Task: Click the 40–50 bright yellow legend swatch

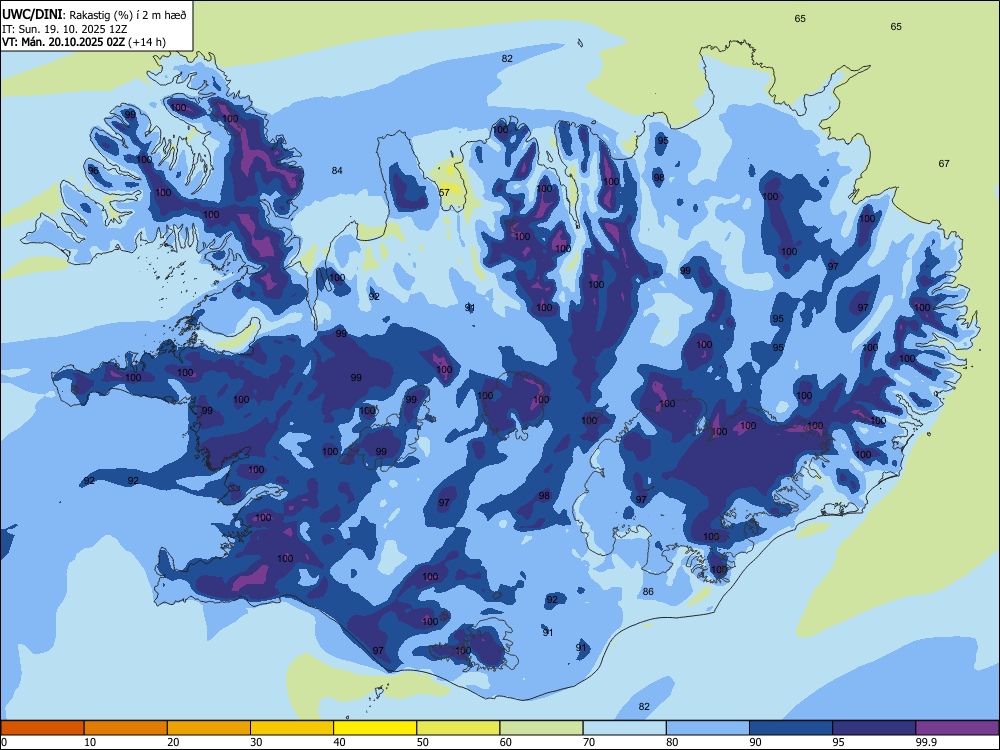Action: [x=375, y=728]
